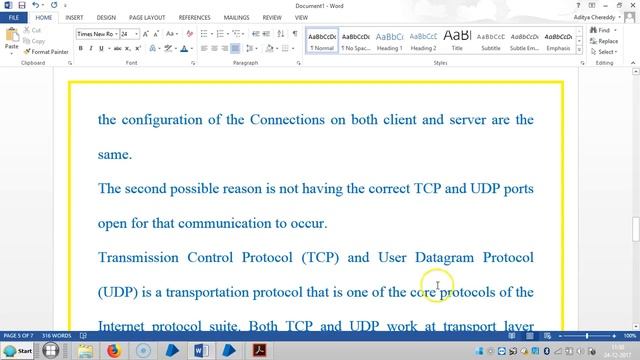
Task: Open Word Help
Action: pyautogui.click(x=578, y=5)
